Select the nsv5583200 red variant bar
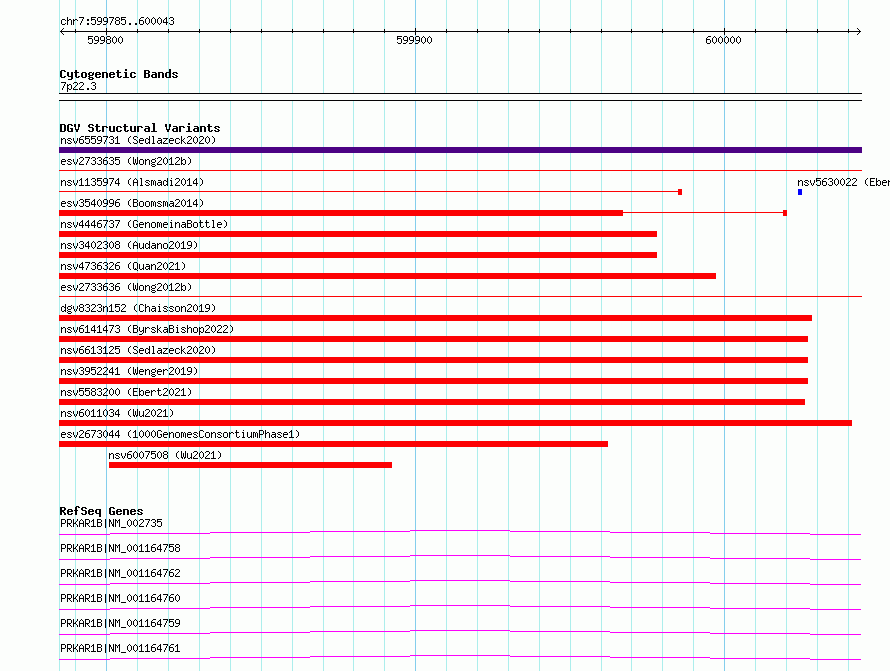 coord(432,402)
